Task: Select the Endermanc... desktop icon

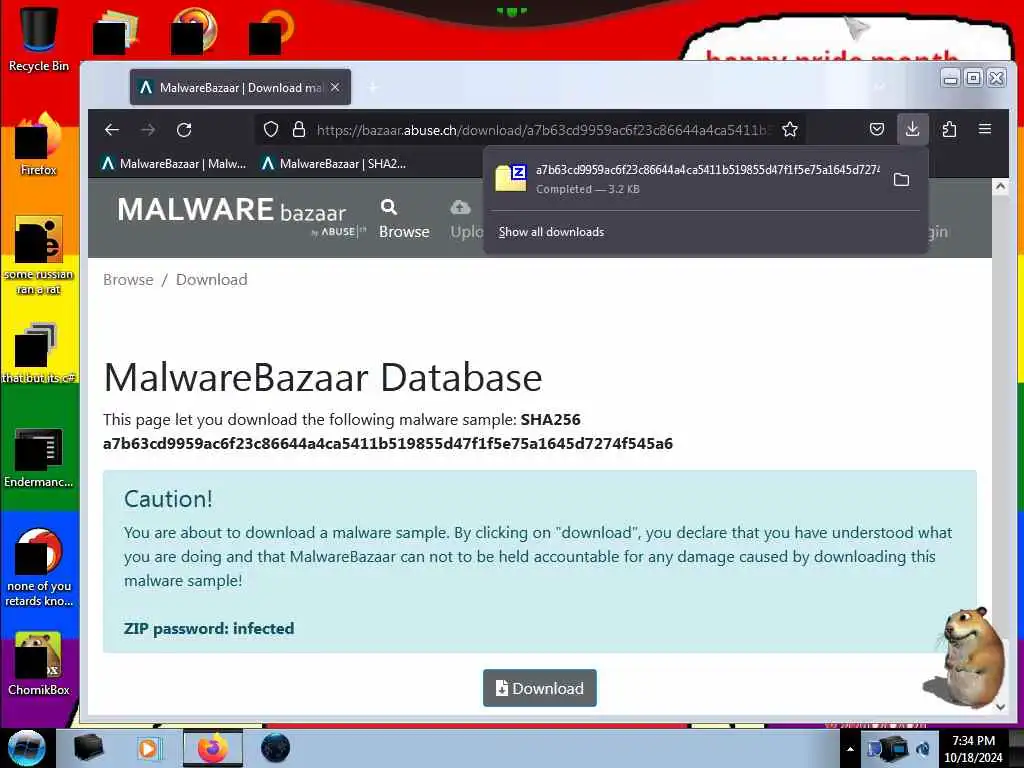Action: point(39,457)
